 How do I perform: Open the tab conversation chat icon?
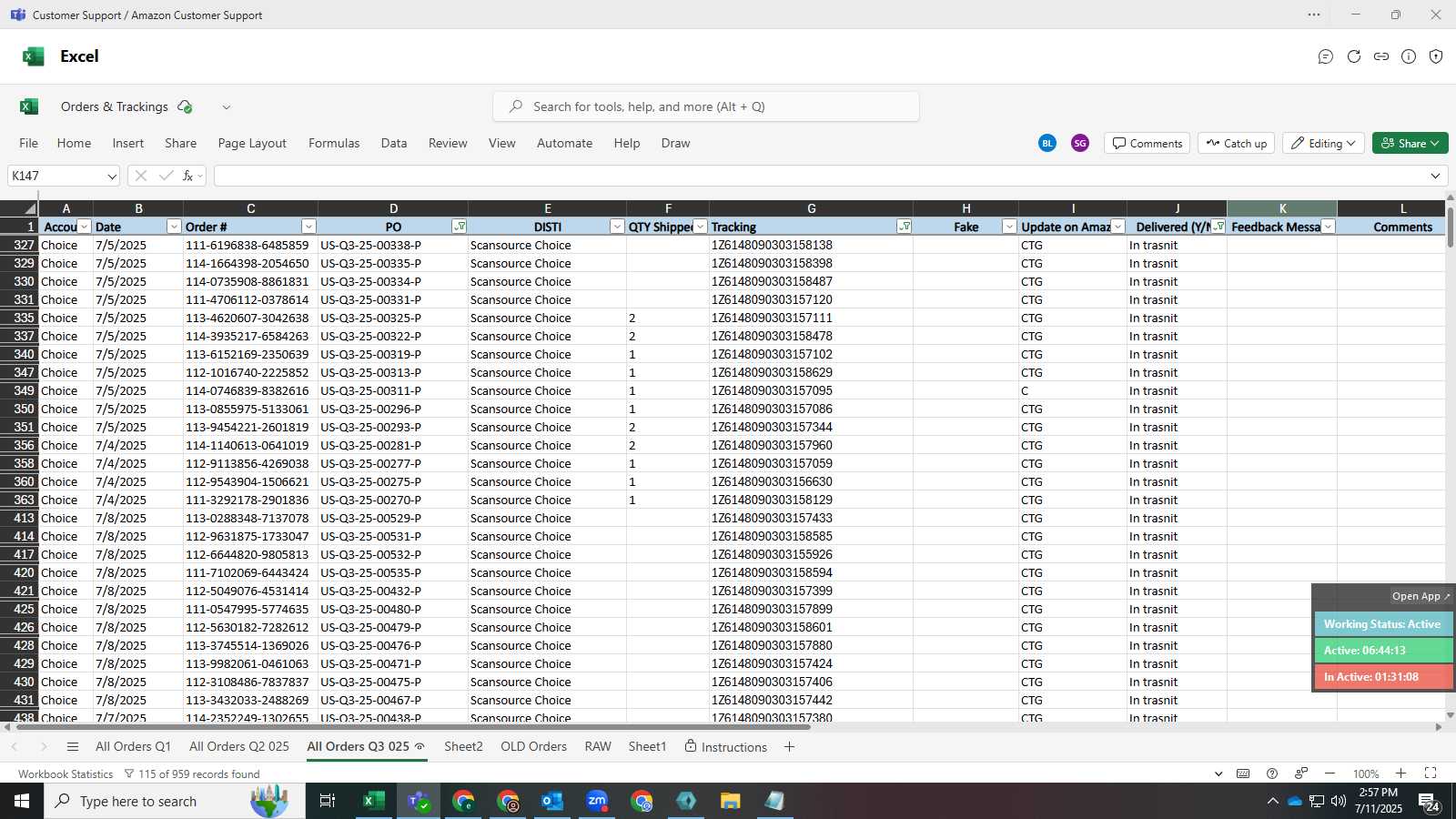pos(1326,56)
